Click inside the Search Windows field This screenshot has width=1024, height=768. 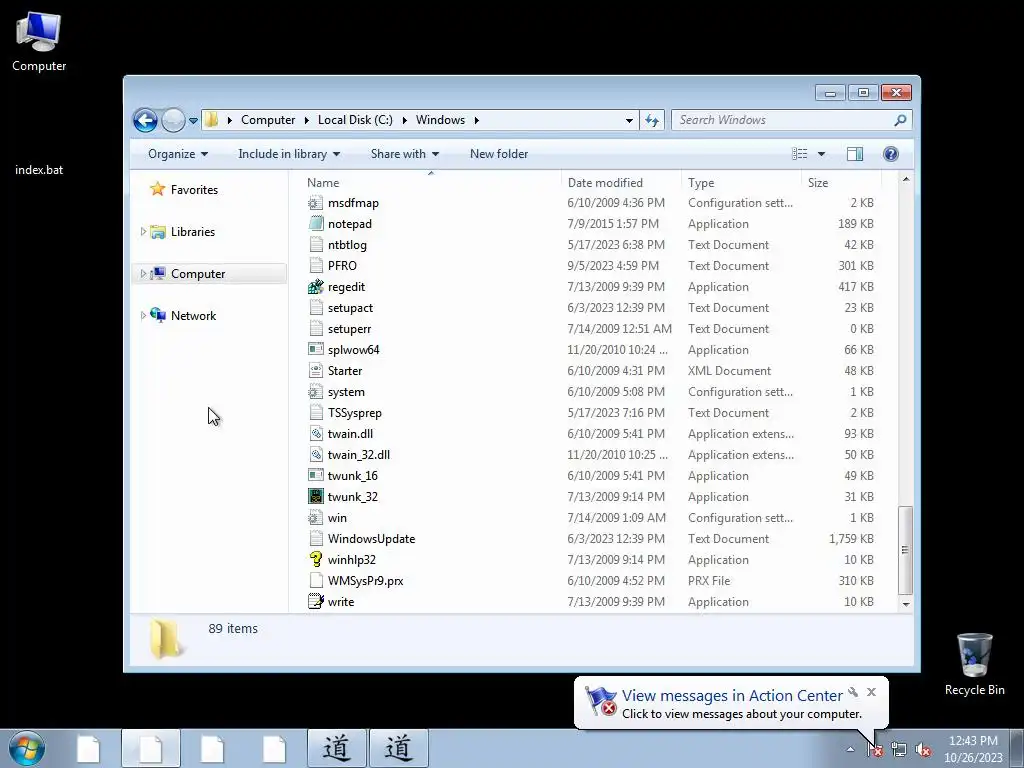click(x=781, y=120)
